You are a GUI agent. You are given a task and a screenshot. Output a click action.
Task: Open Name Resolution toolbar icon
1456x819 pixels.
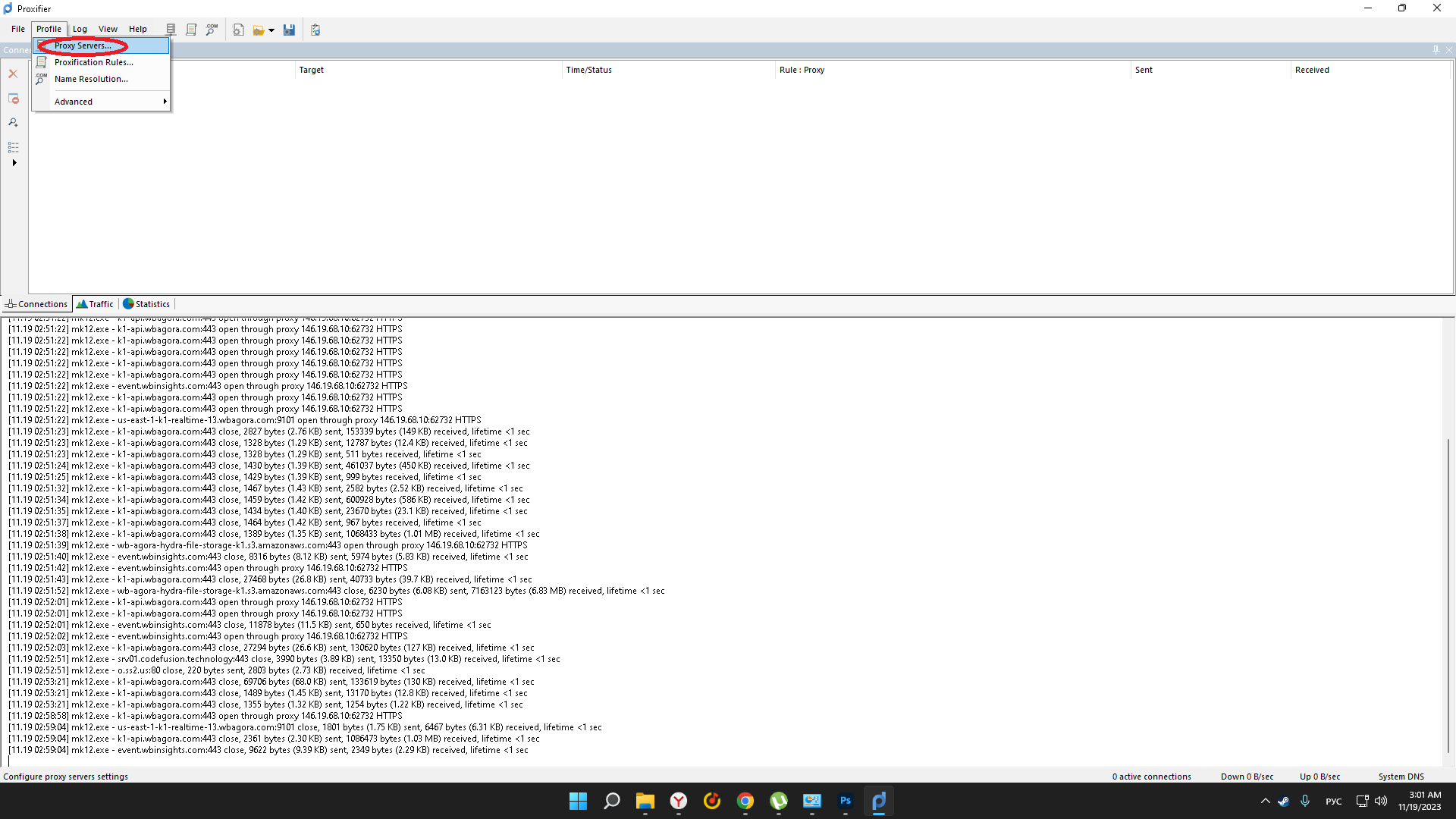[212, 30]
